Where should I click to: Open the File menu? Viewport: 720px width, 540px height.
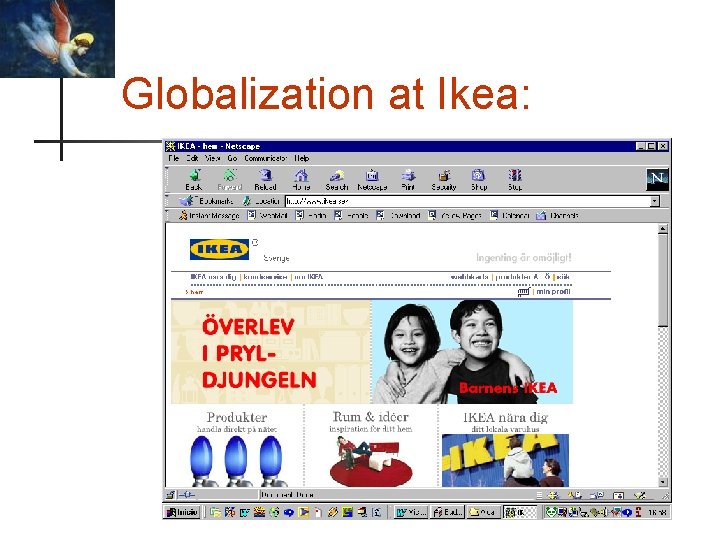tap(174, 158)
